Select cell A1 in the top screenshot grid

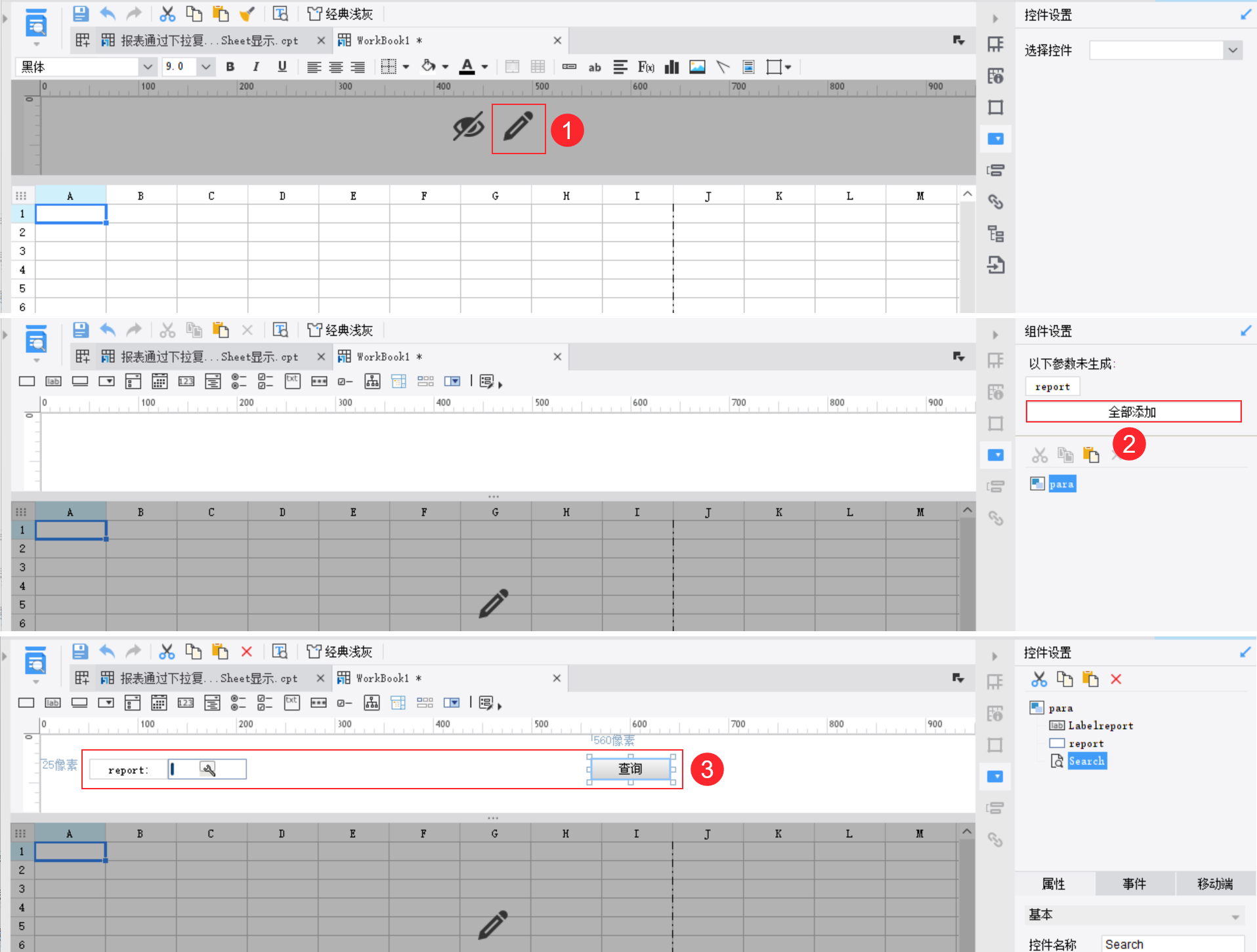click(x=70, y=214)
